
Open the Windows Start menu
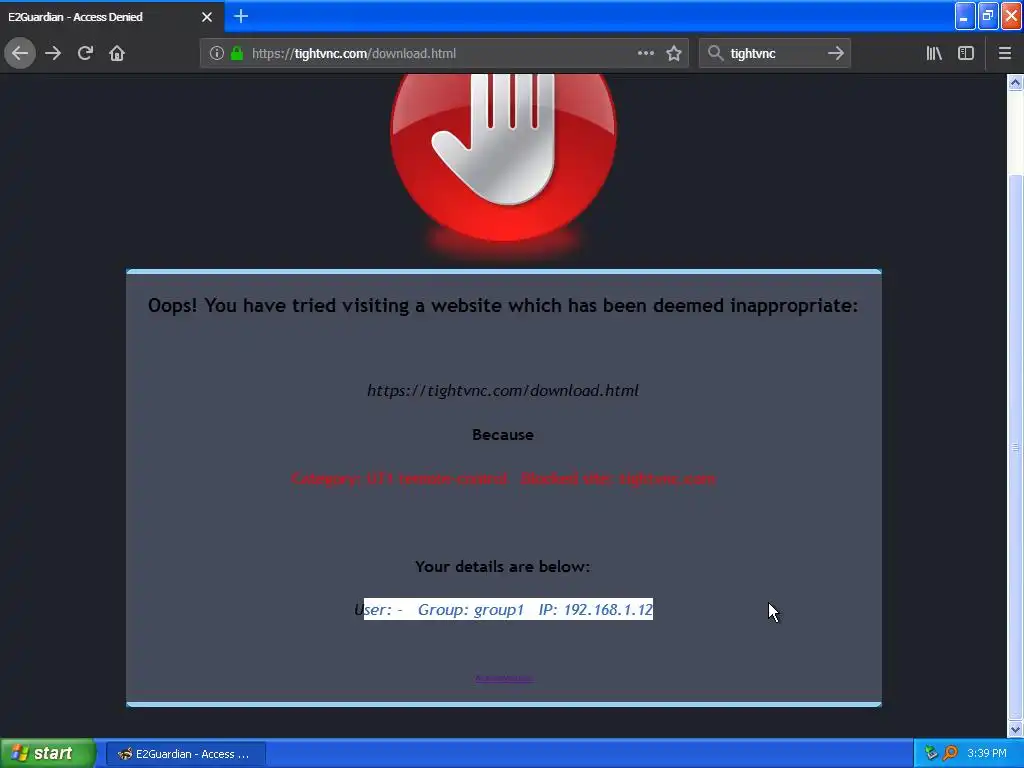(x=47, y=754)
